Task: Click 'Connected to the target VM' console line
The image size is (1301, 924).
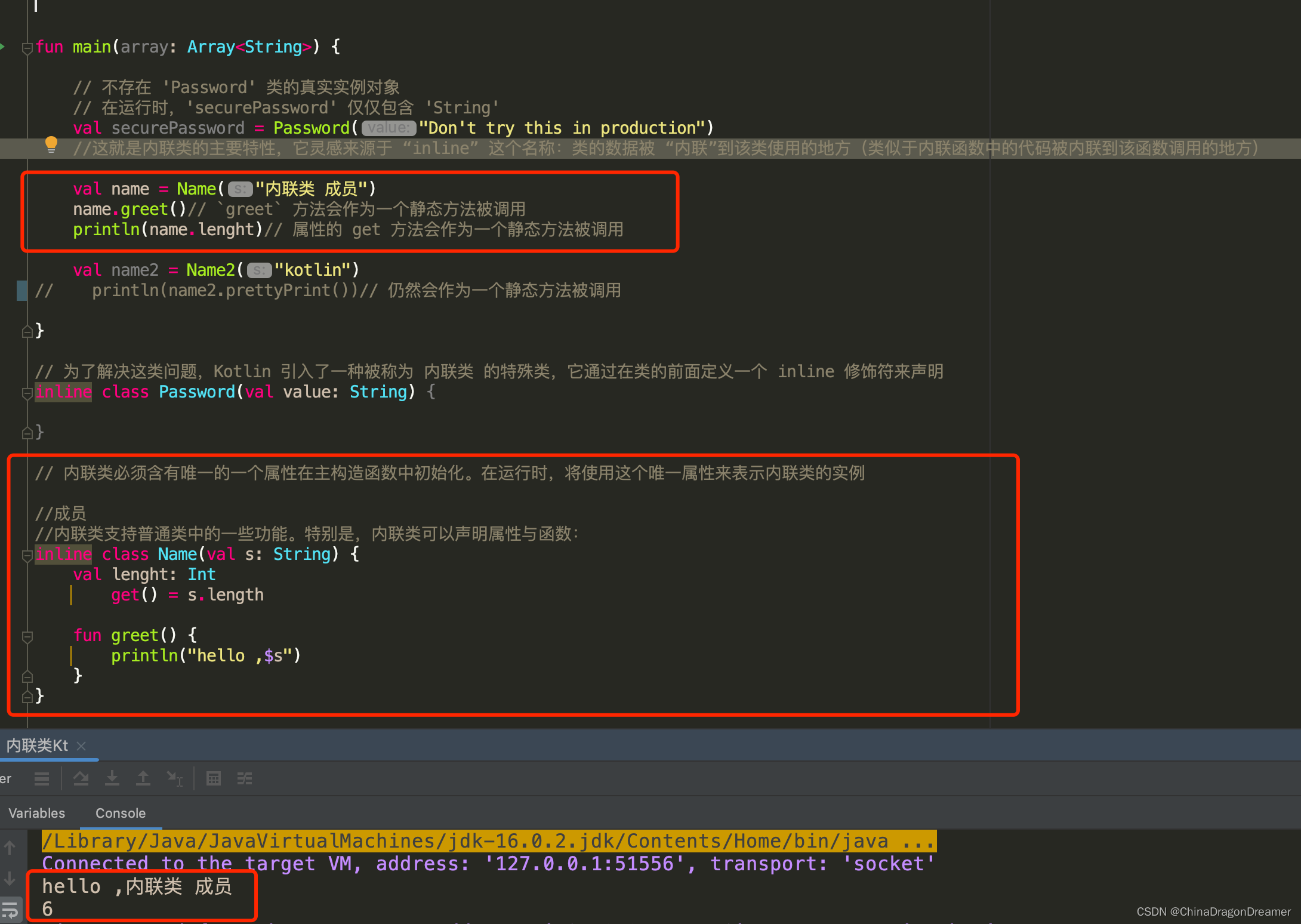Action: pos(489,864)
